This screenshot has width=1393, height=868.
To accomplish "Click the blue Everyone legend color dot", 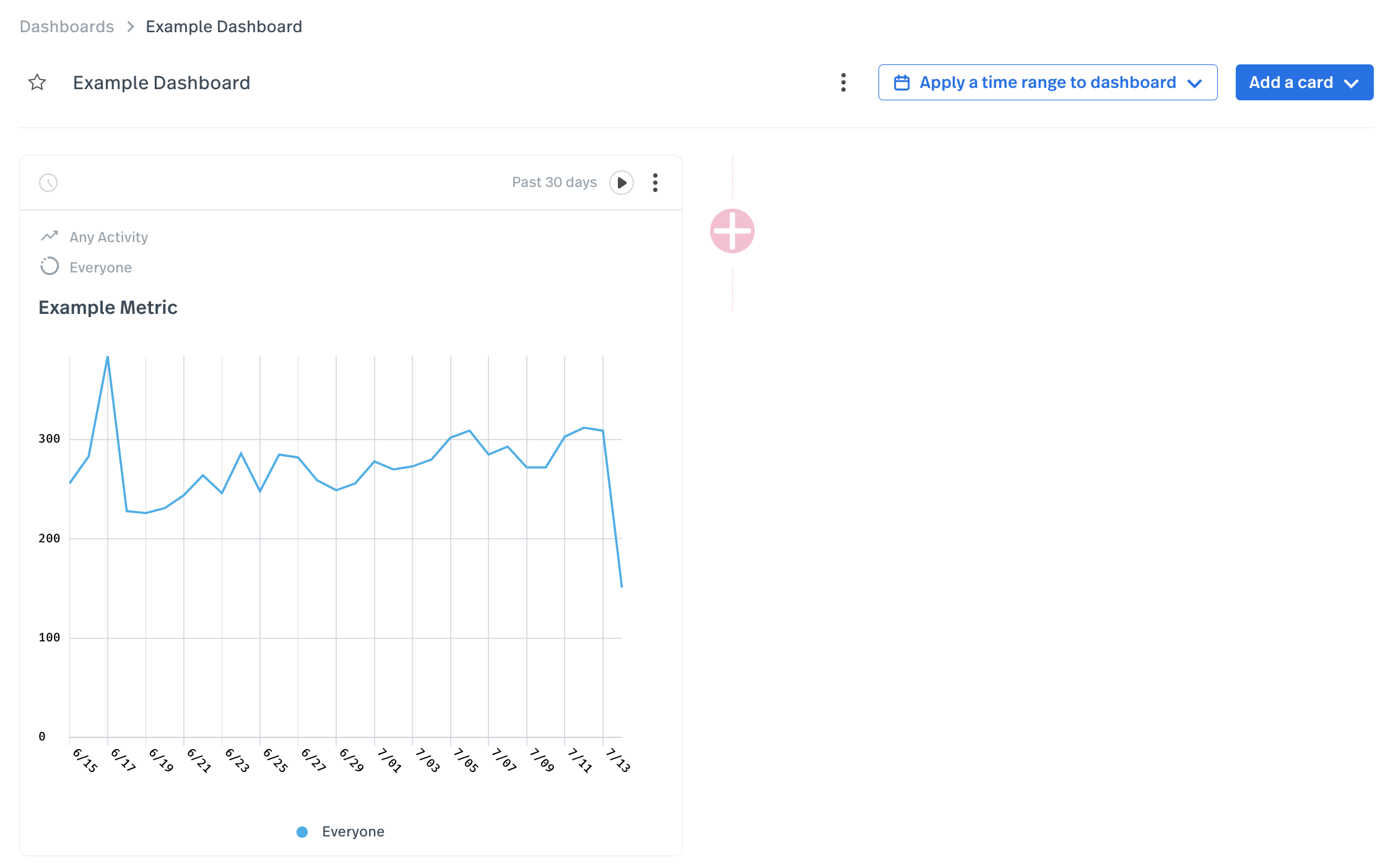I will 302,831.
